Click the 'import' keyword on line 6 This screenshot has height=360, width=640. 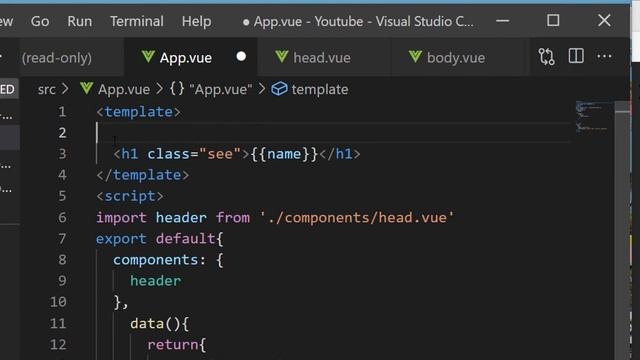coord(121,218)
